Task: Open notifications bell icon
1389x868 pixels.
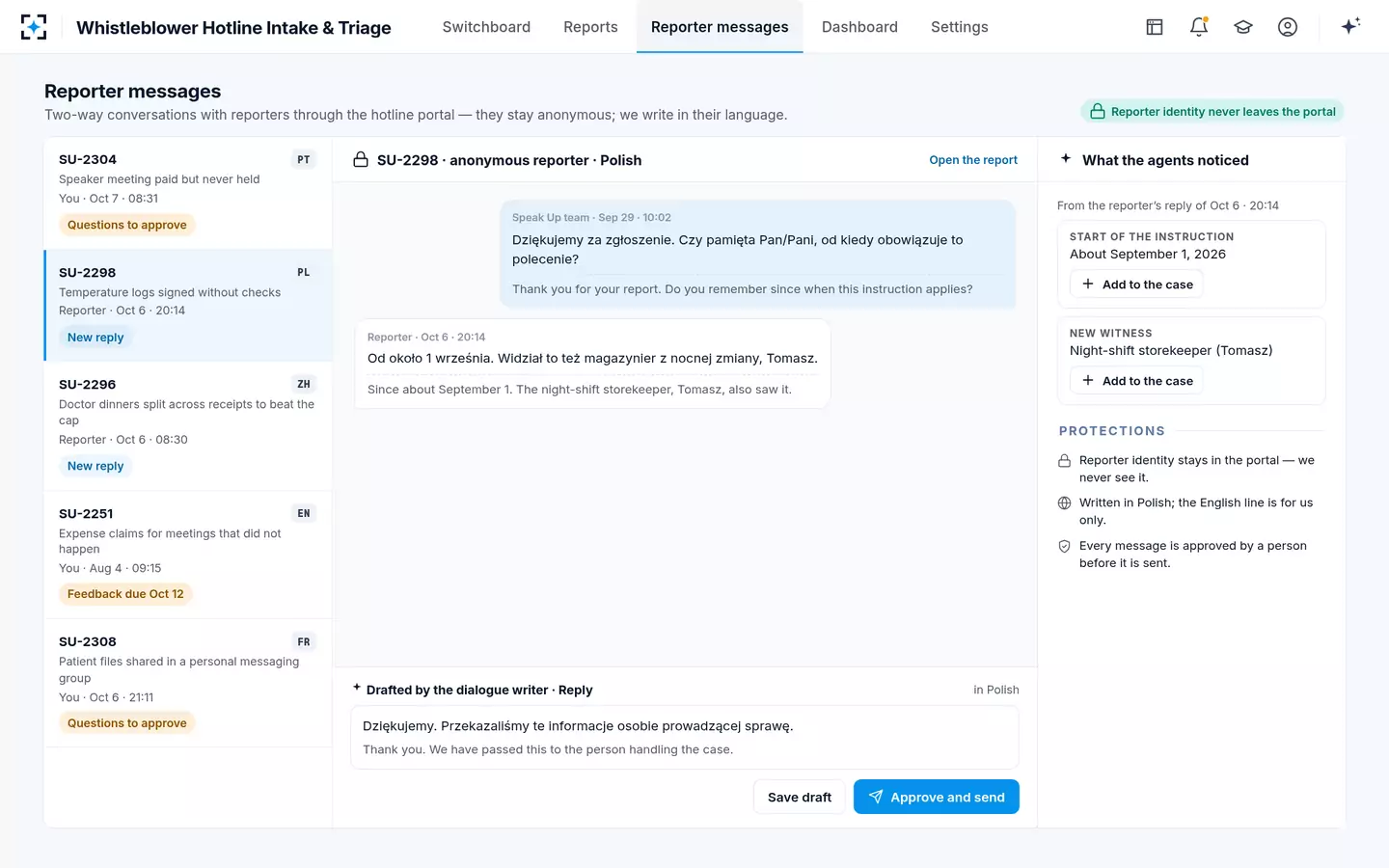Action: (1199, 27)
